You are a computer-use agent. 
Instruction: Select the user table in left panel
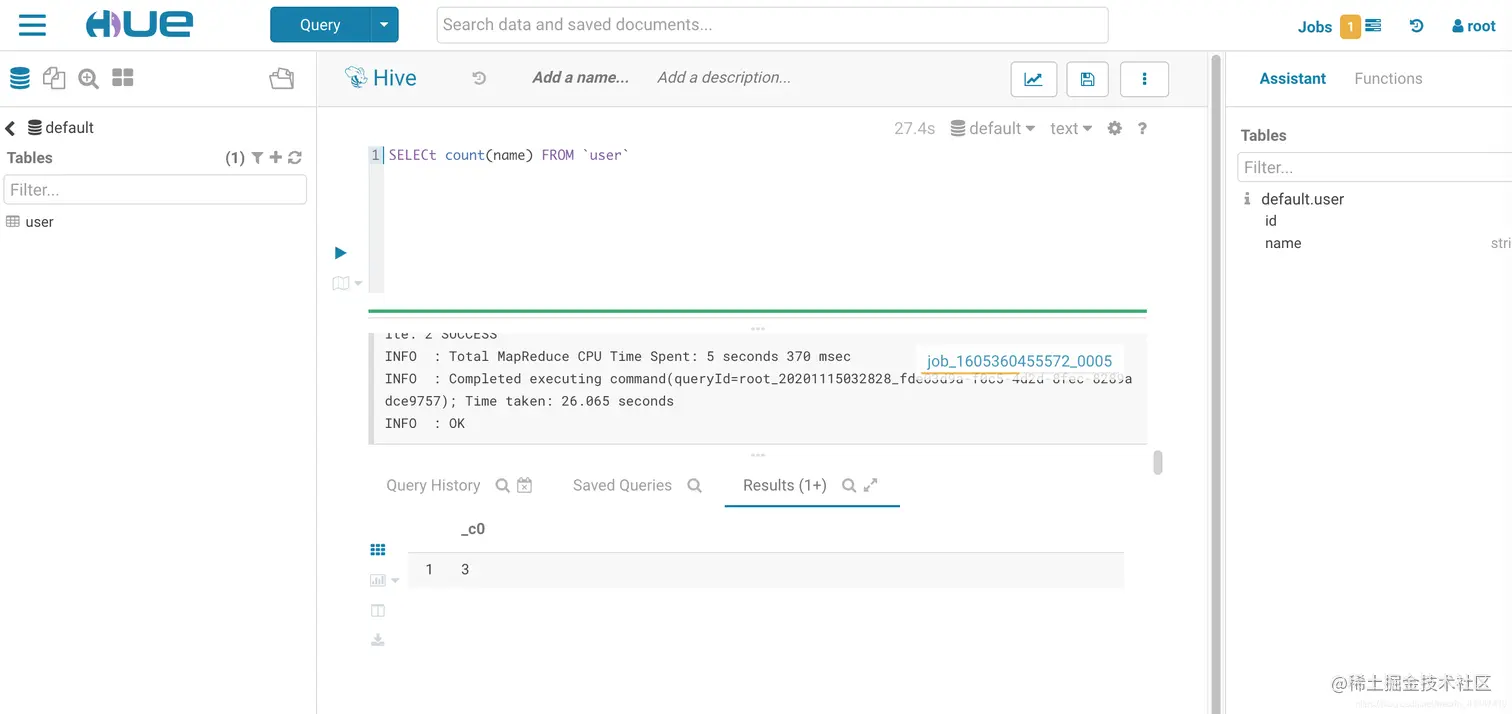(x=40, y=222)
